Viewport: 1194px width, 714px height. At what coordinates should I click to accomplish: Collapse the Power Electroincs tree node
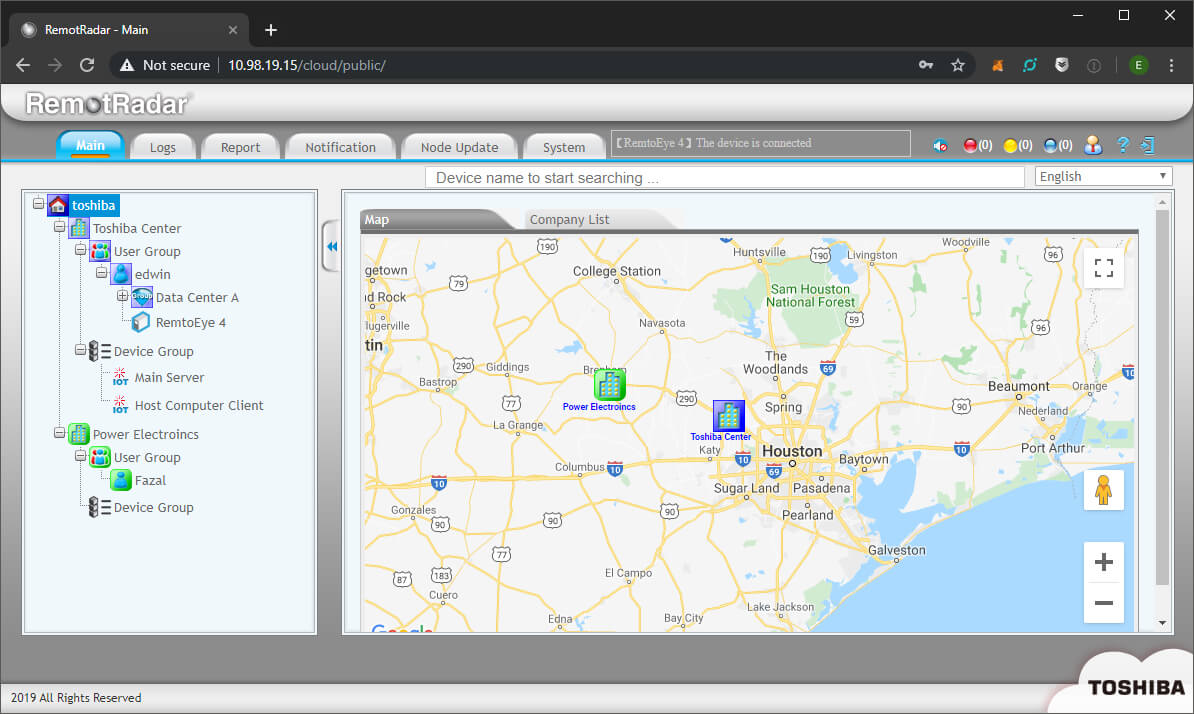coord(59,433)
